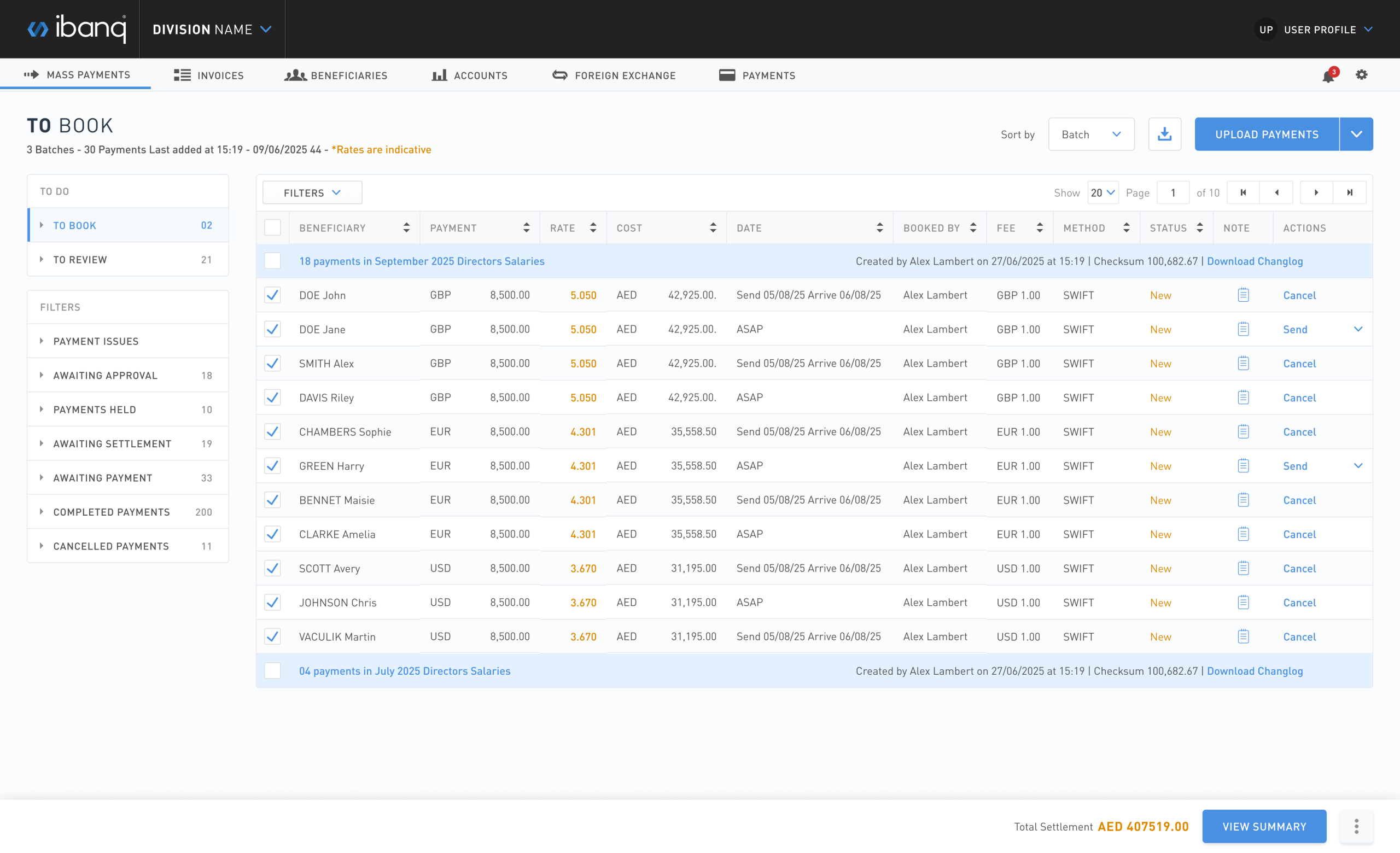Select the Beneficiaries navigation icon
1400x853 pixels.
point(294,74)
